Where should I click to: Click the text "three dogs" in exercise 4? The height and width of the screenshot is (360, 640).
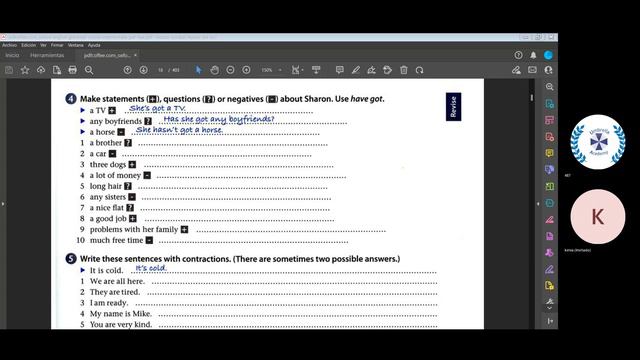click(x=108, y=164)
